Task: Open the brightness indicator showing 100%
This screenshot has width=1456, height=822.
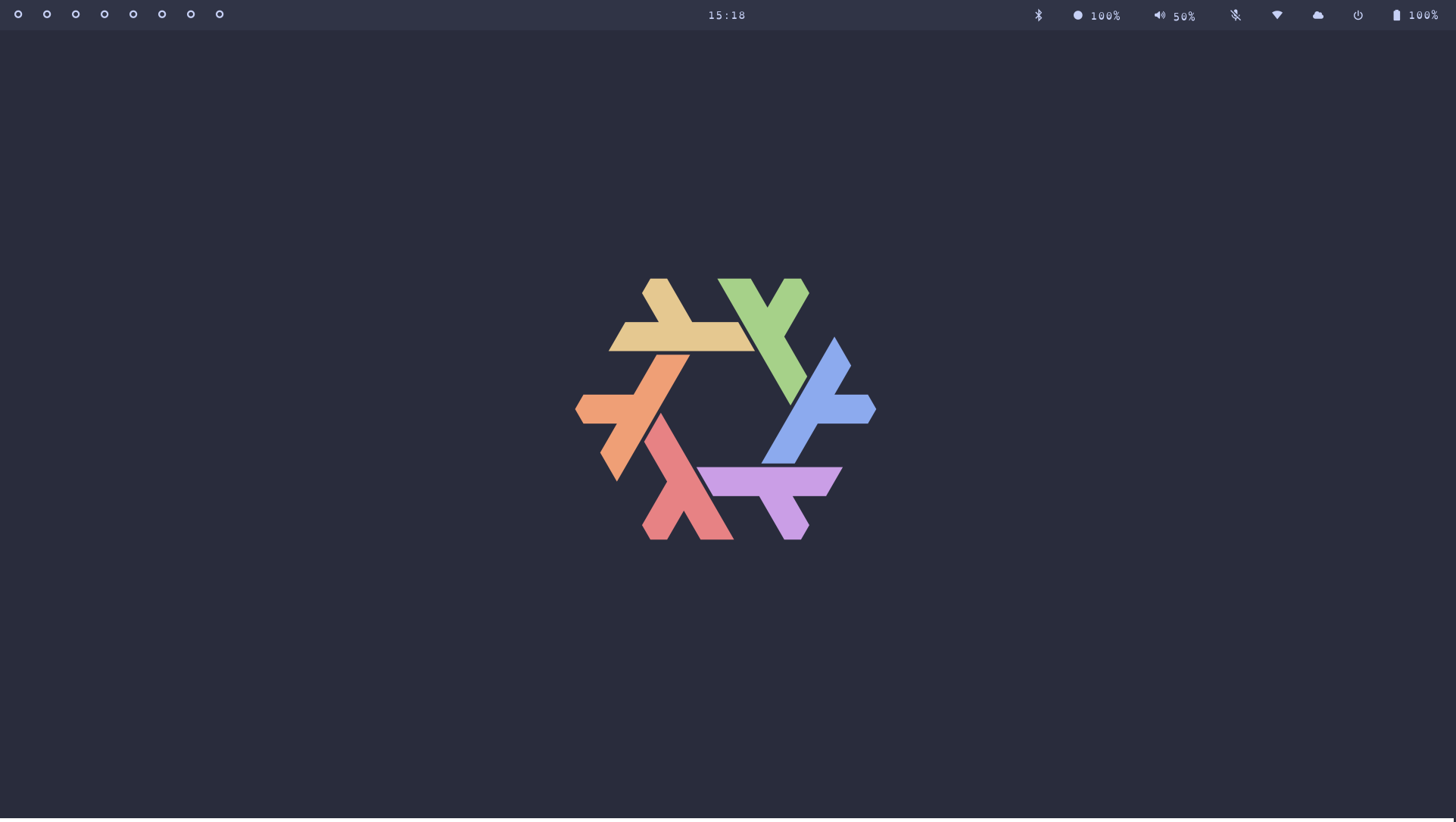Action: click(1078, 14)
